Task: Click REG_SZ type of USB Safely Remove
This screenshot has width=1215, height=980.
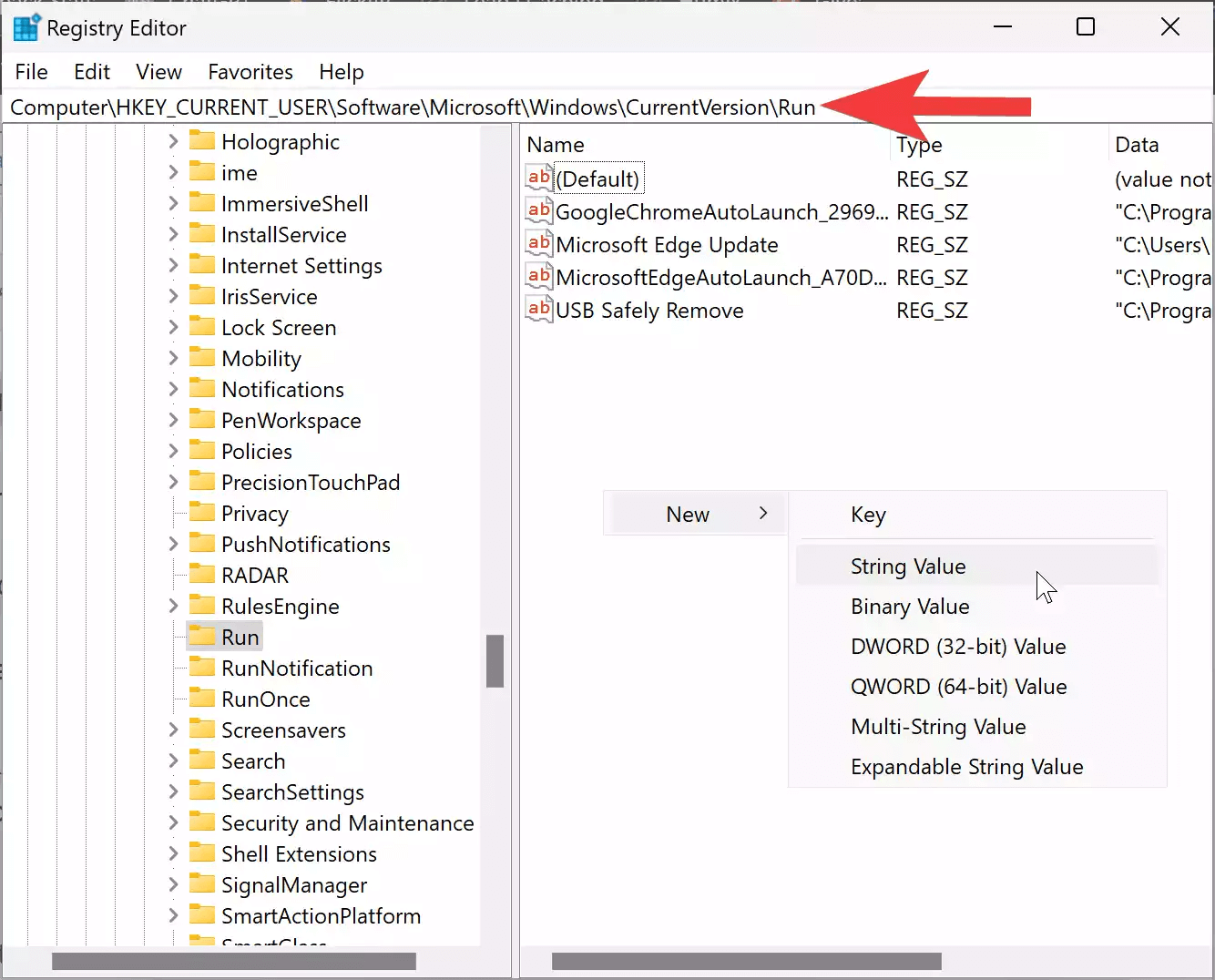Action: (932, 311)
